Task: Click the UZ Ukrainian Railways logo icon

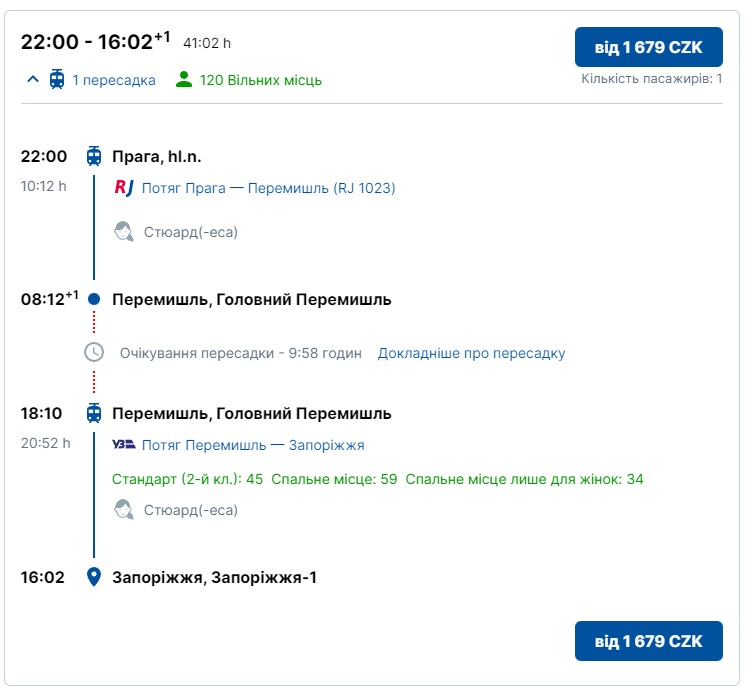Action: coord(124,445)
